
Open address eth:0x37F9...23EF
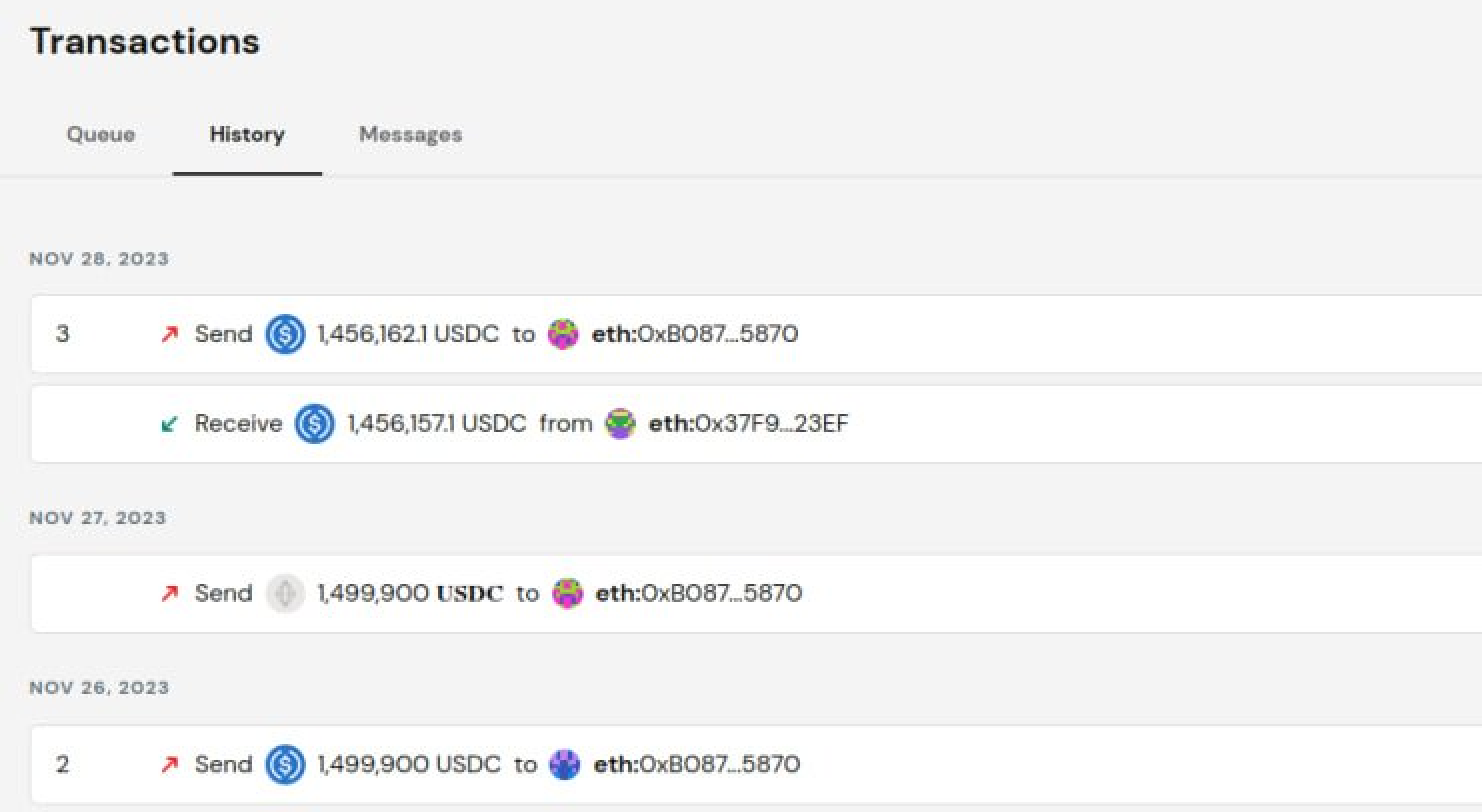[x=748, y=424]
